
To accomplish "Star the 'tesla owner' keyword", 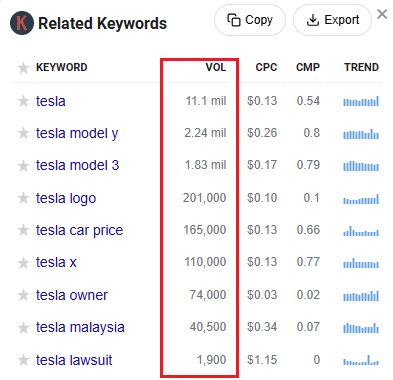I will click(23, 295).
